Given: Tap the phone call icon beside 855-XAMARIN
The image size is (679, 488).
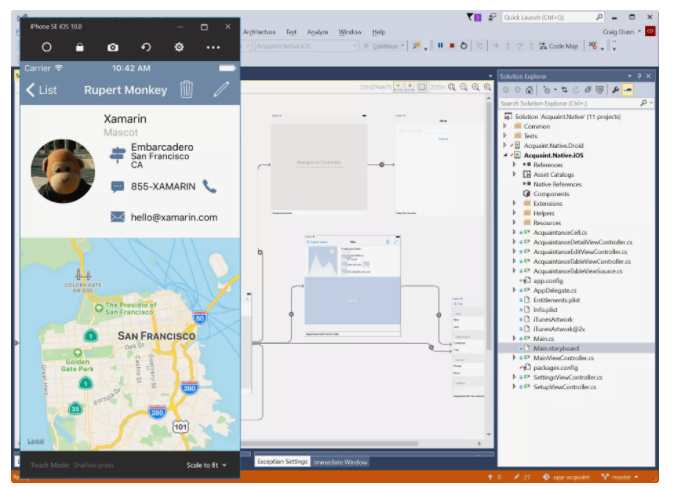Looking at the screenshot, I should [x=209, y=186].
